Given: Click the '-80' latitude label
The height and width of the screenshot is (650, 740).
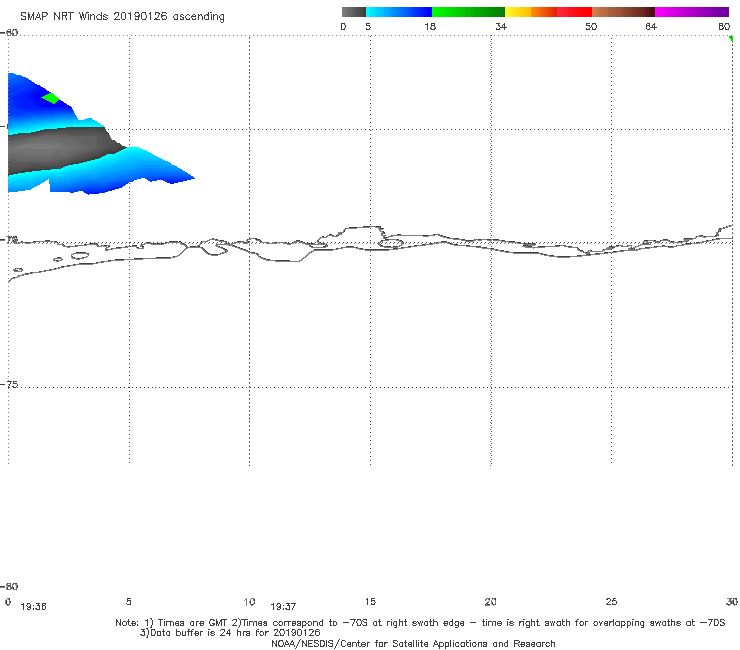Looking at the screenshot, I should coord(9,586).
